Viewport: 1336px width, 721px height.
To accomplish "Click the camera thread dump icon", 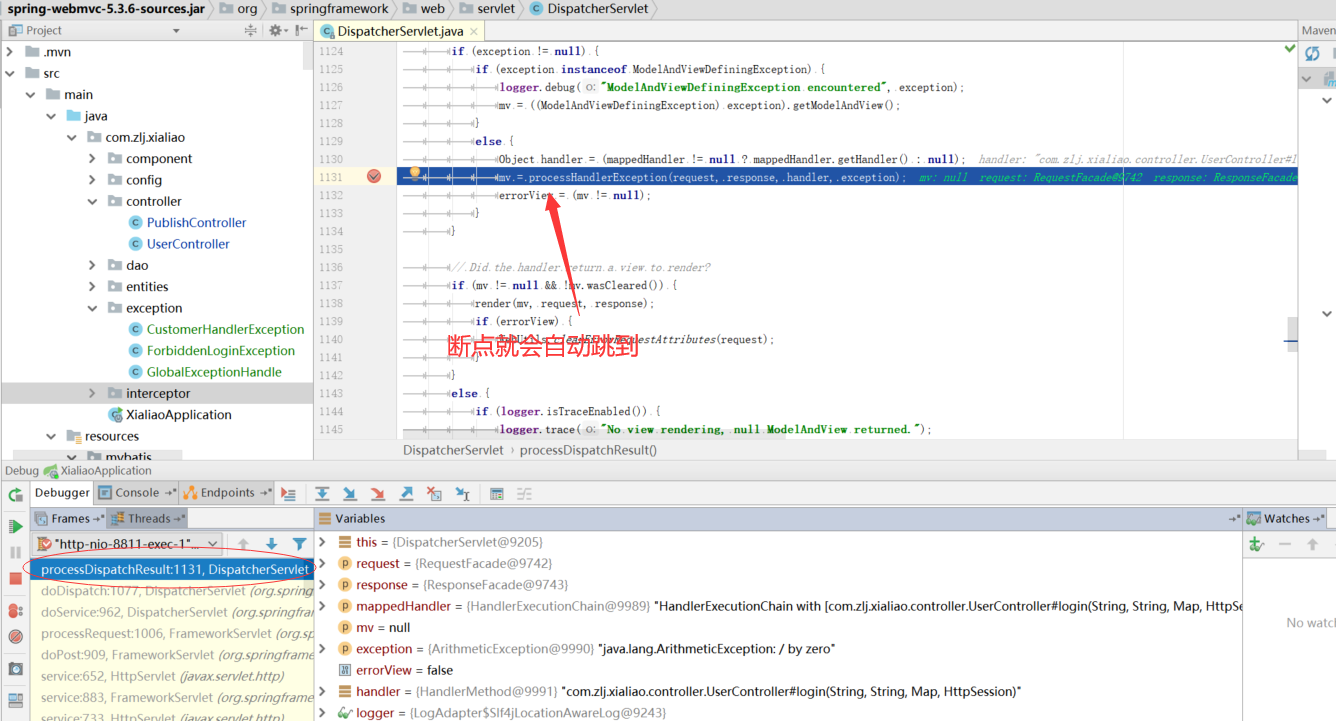I will [15, 669].
